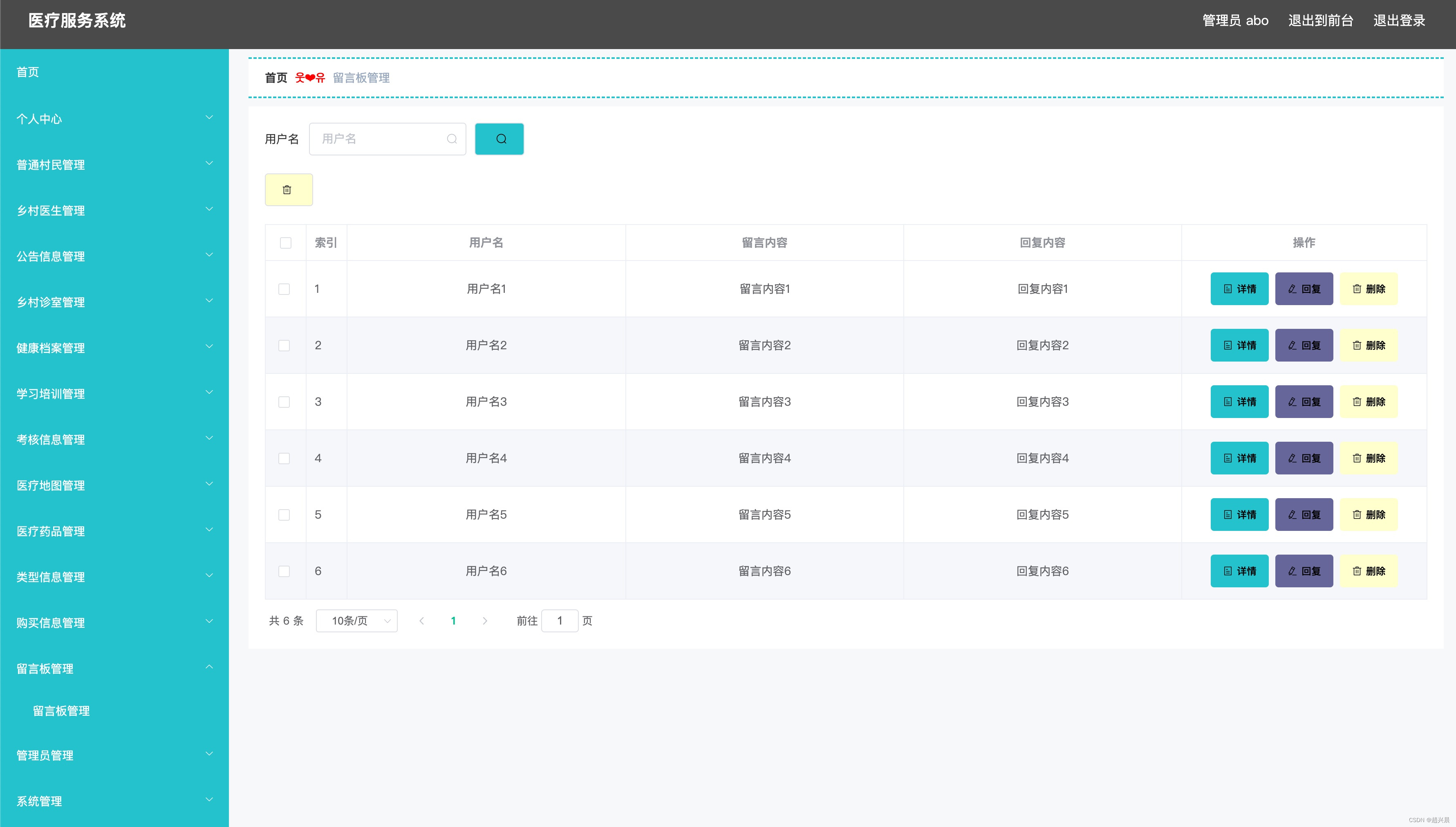Open details for 用户名3 row

[x=1239, y=402]
